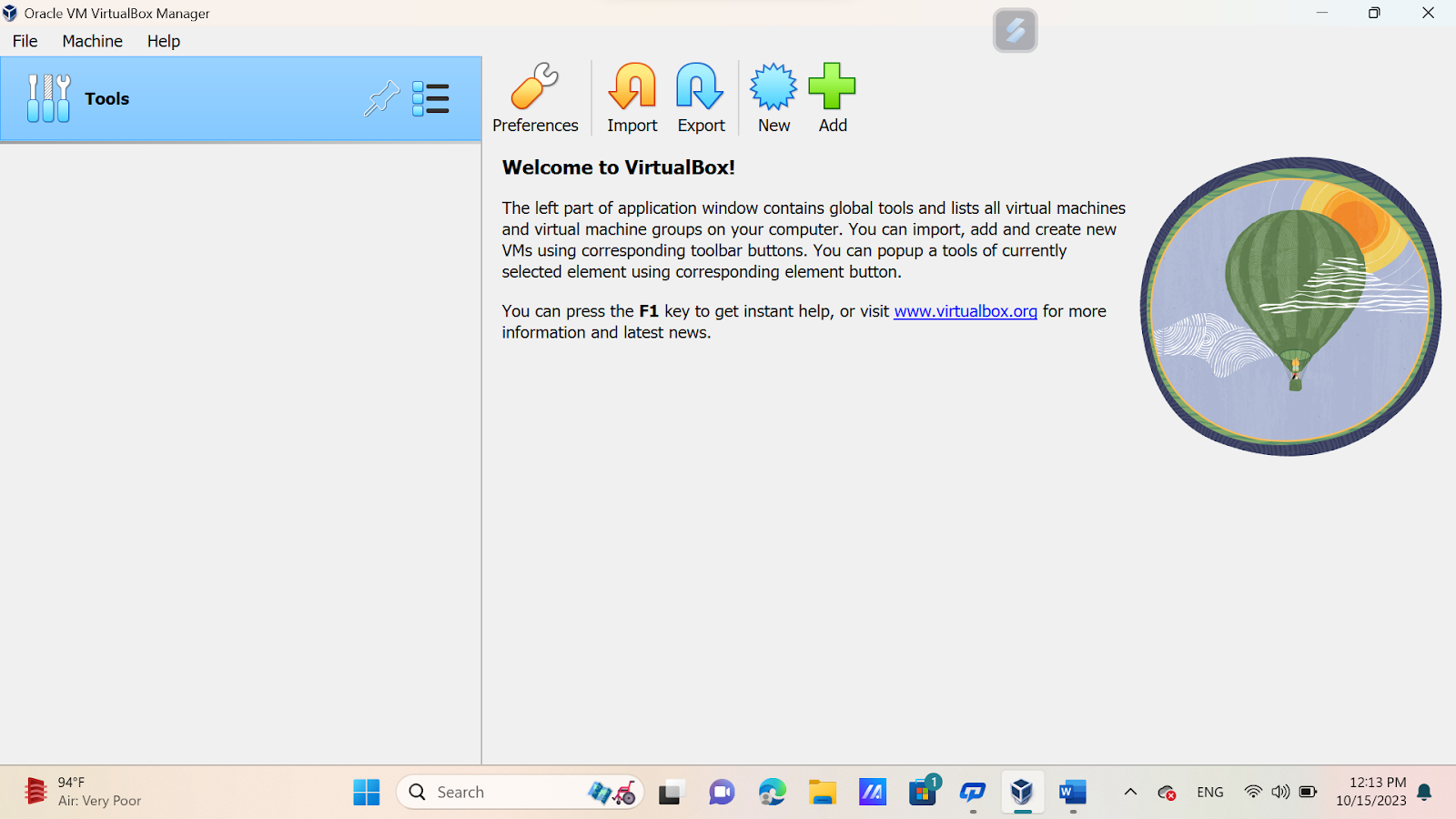Click the volume speaker tray icon

1280,793
